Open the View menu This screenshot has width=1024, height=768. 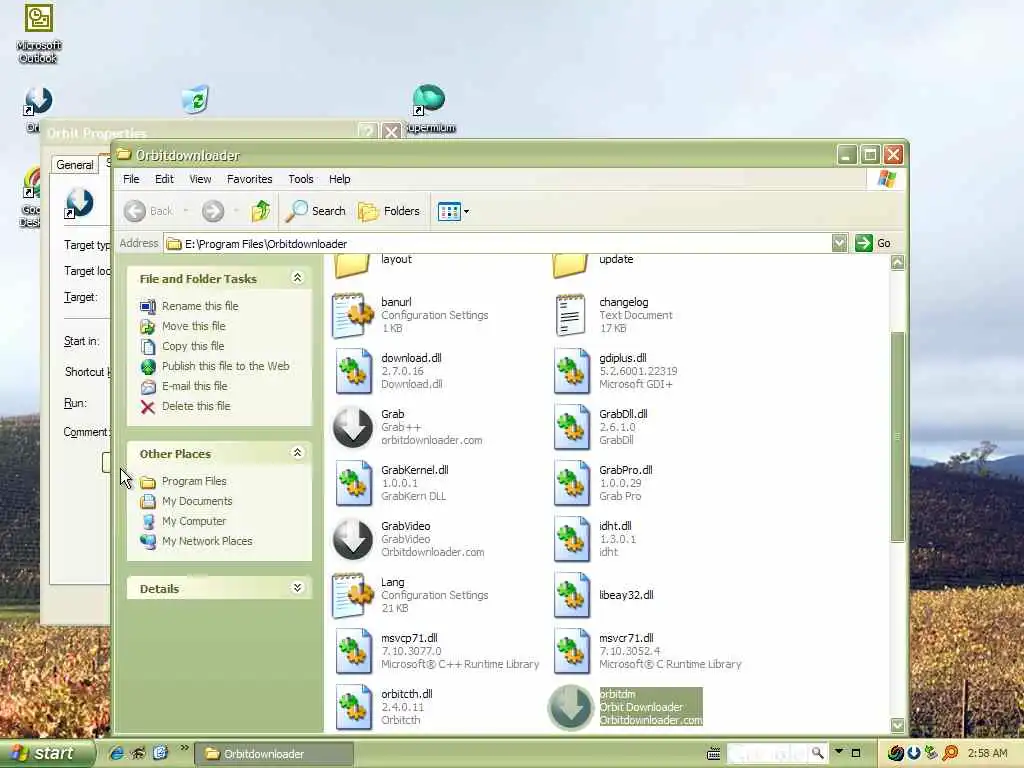click(x=200, y=179)
